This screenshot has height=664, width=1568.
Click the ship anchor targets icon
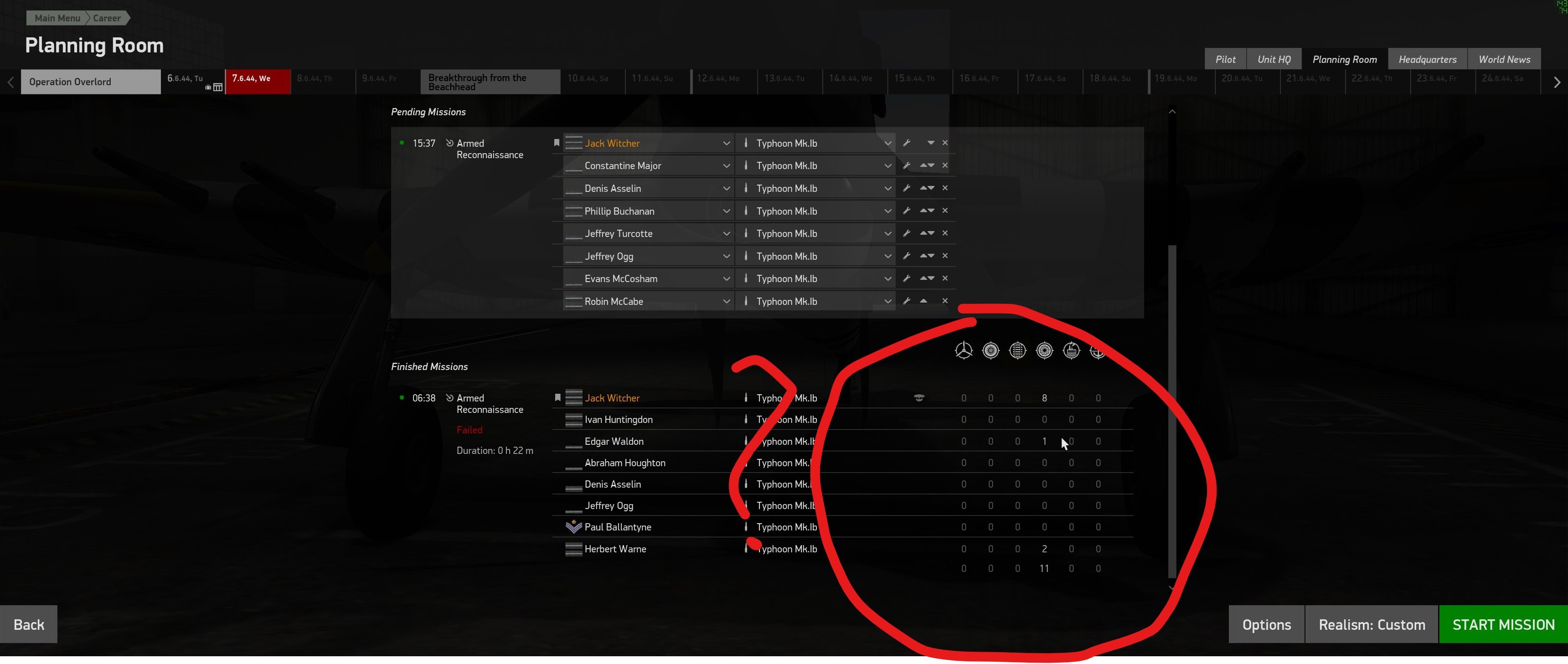pyautogui.click(x=1098, y=351)
